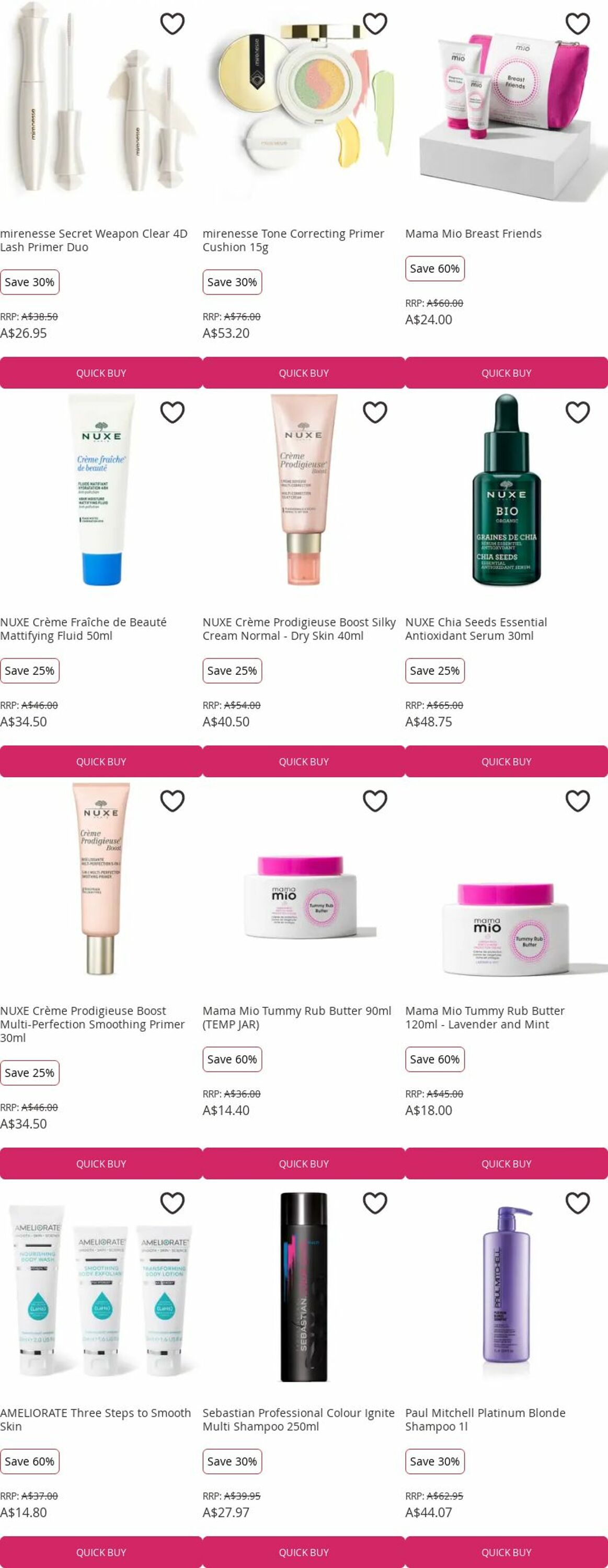Quick buy Mama Mio Lavender and Mint Butter

click(507, 1163)
